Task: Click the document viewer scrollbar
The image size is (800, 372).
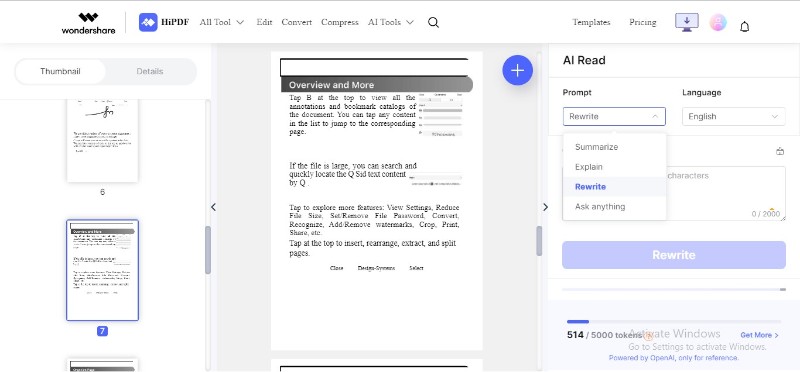Action: tap(539, 241)
